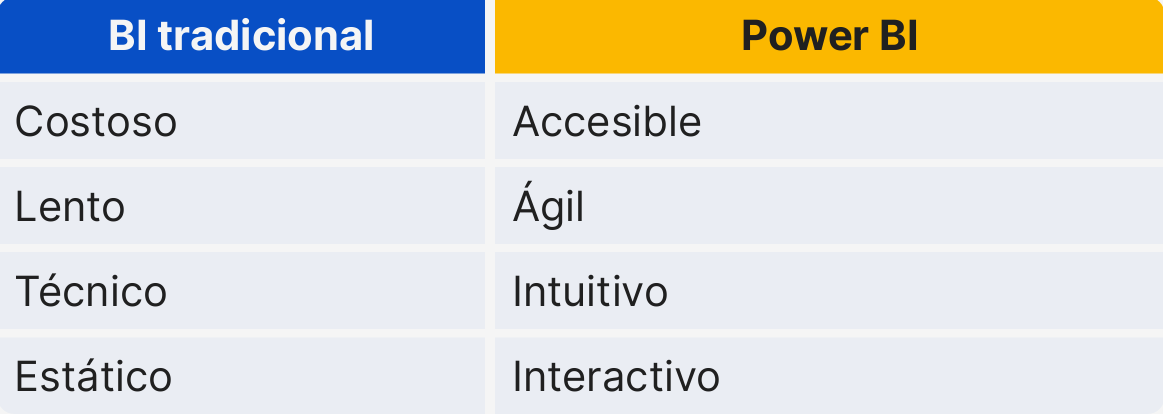Choose the Power BI counterpart of 'Lento'

pos(548,207)
